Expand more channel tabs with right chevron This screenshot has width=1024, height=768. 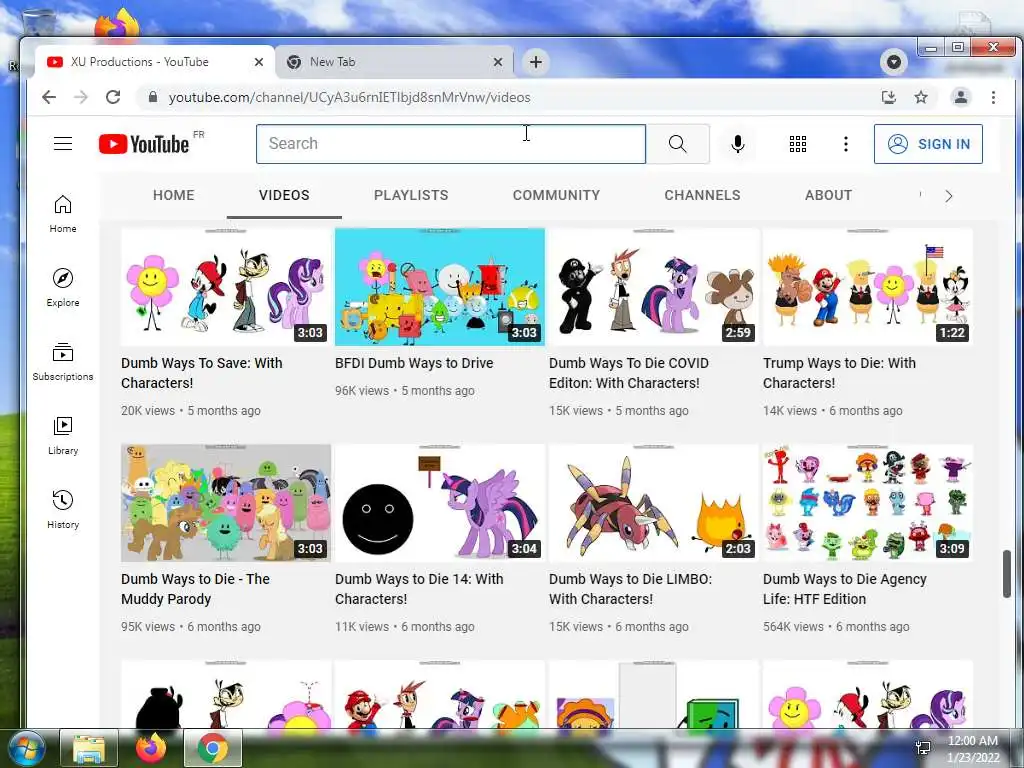pyautogui.click(x=948, y=196)
